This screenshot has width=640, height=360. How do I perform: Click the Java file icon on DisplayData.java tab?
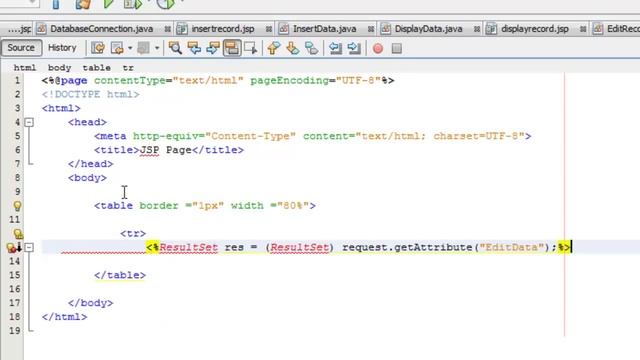pos(385,29)
